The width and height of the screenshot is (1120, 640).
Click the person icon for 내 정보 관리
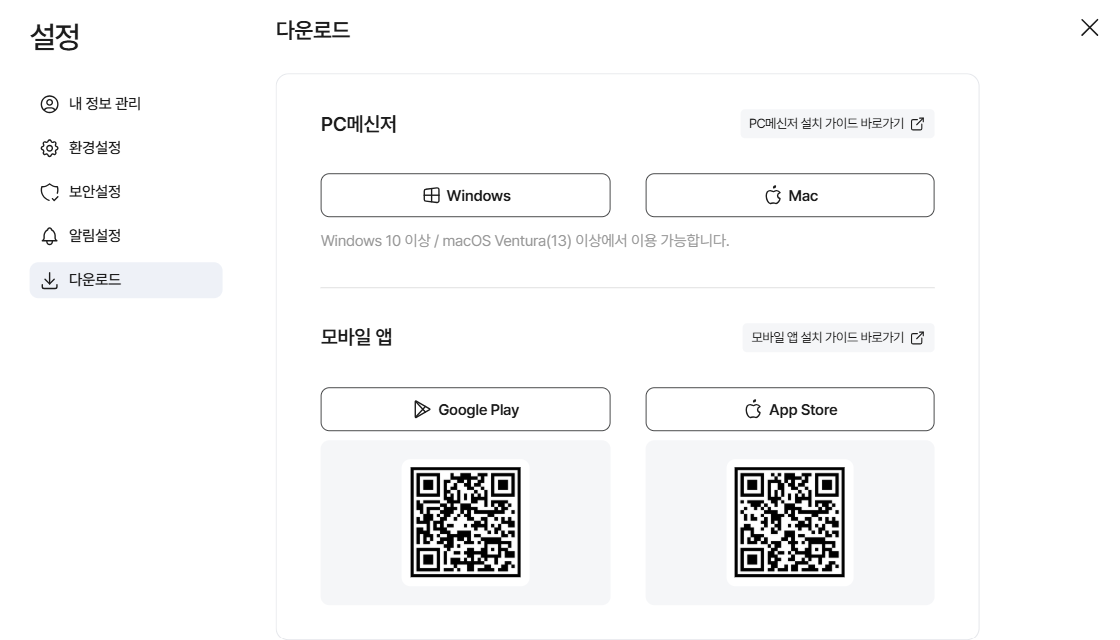click(x=49, y=104)
